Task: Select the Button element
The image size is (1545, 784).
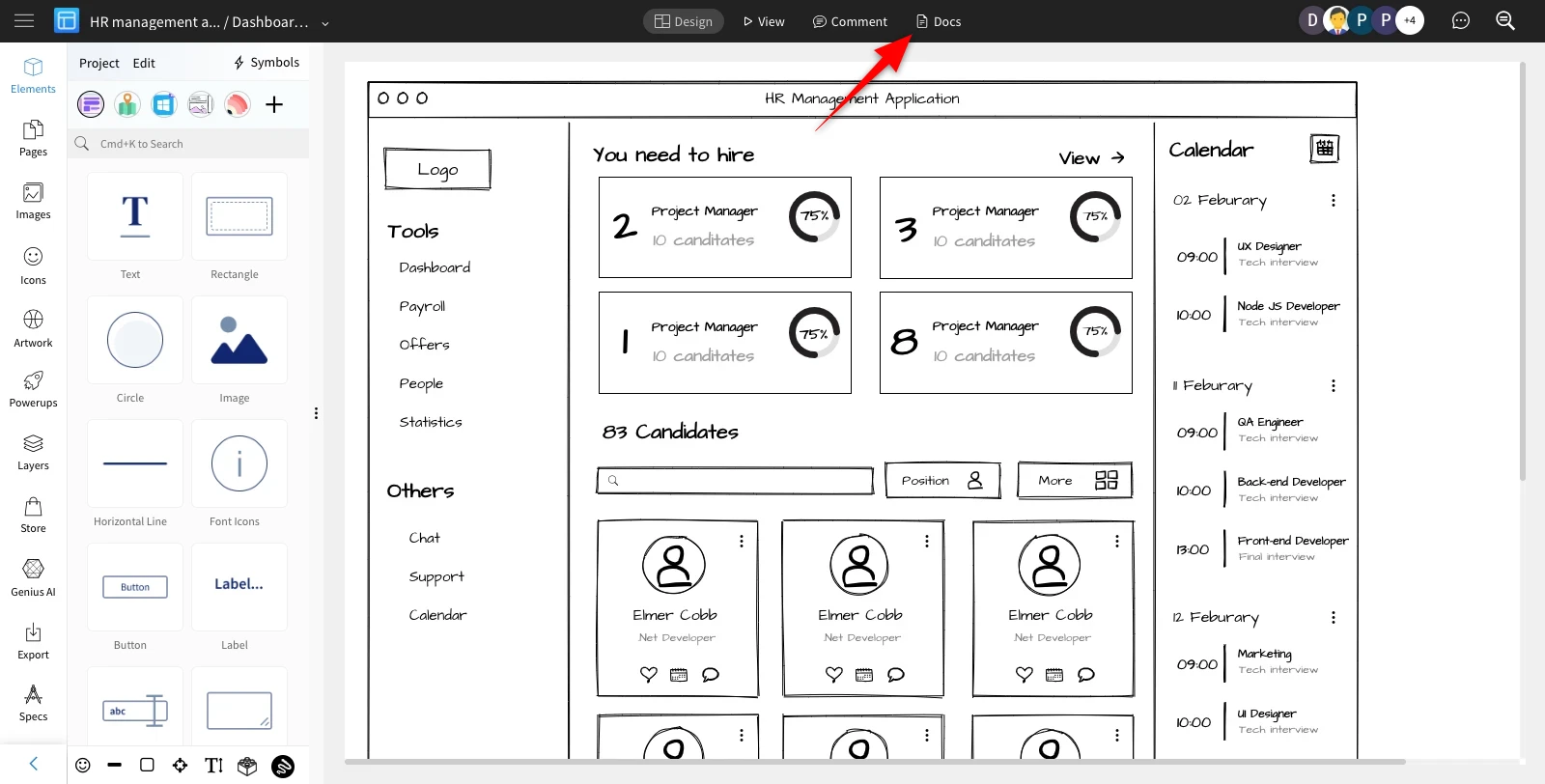Action: pos(134,587)
